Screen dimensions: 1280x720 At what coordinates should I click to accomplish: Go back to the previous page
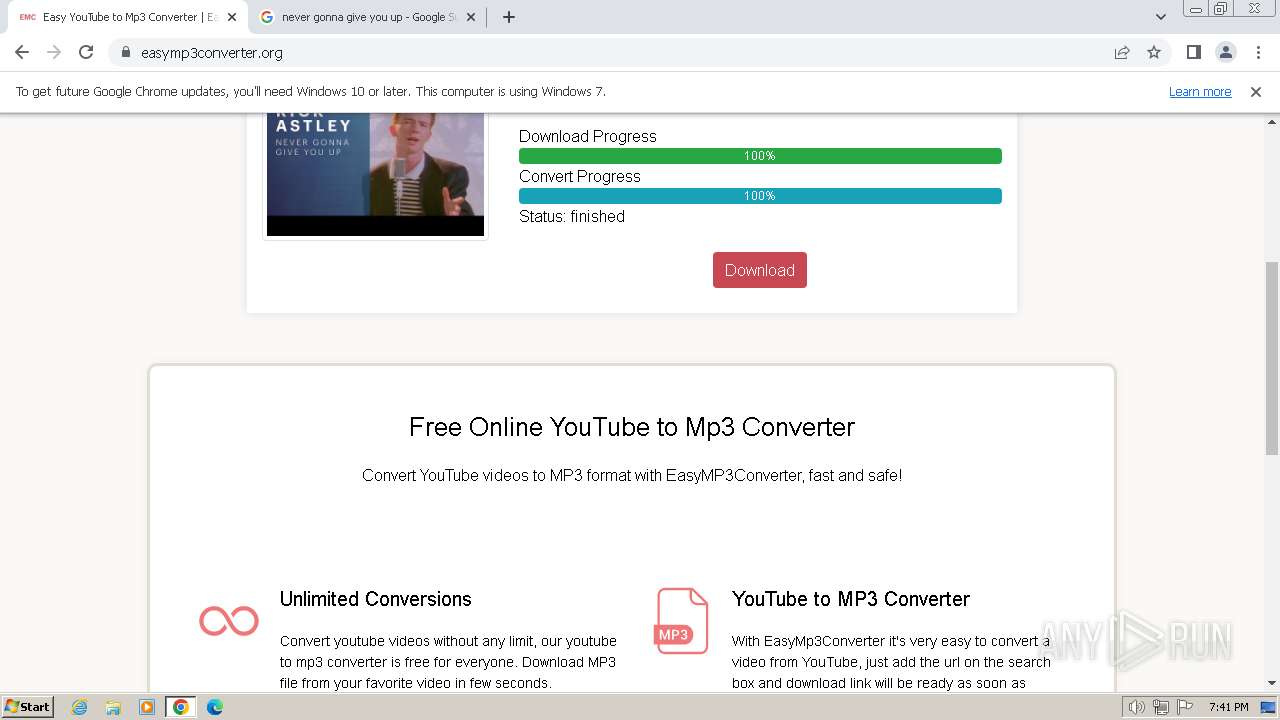point(22,52)
